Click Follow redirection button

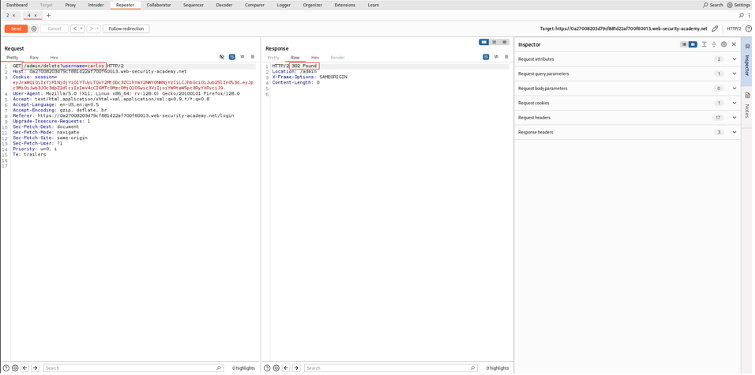click(x=126, y=29)
